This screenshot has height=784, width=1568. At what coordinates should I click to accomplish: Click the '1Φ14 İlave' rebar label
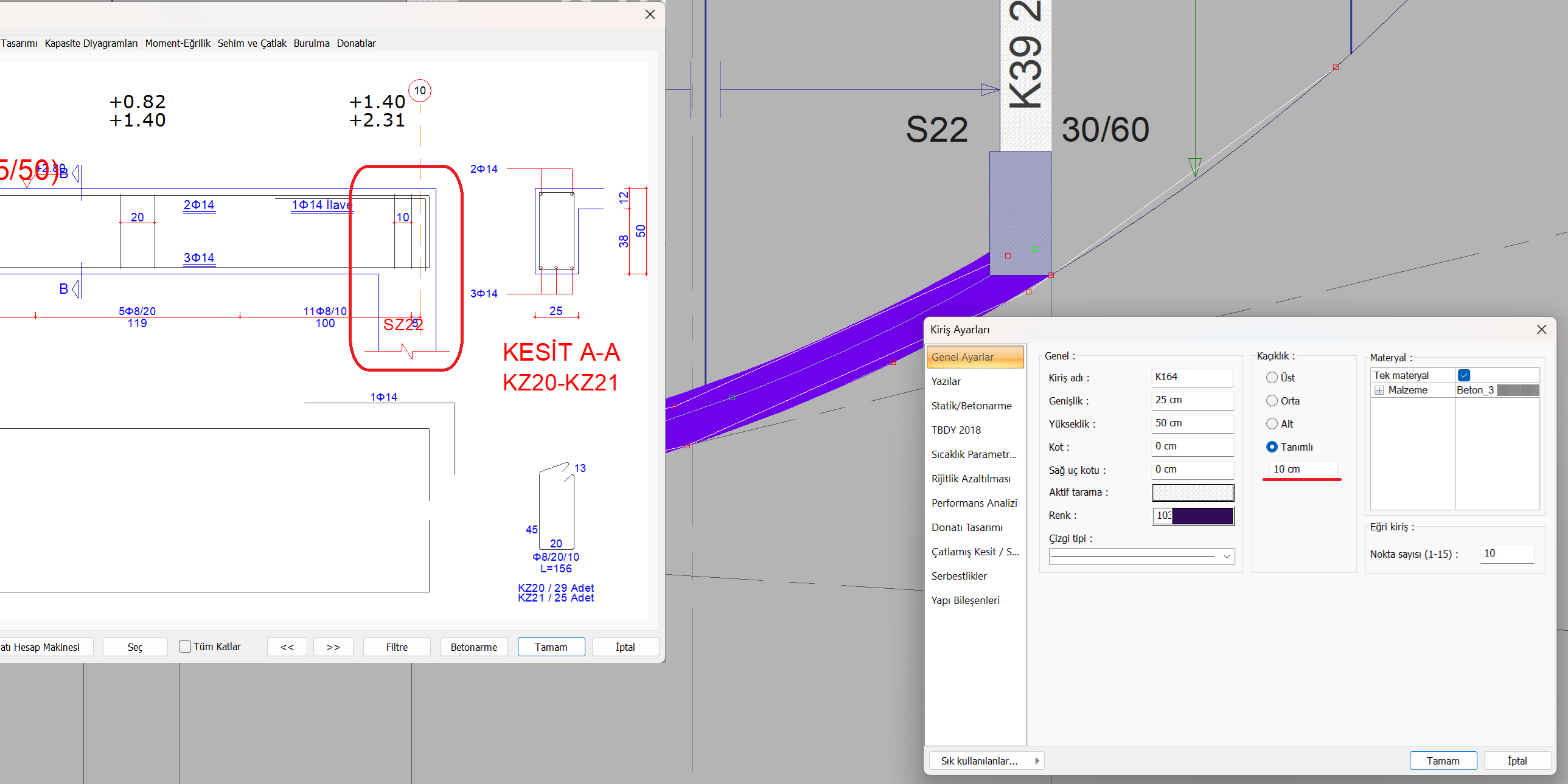pyautogui.click(x=322, y=205)
